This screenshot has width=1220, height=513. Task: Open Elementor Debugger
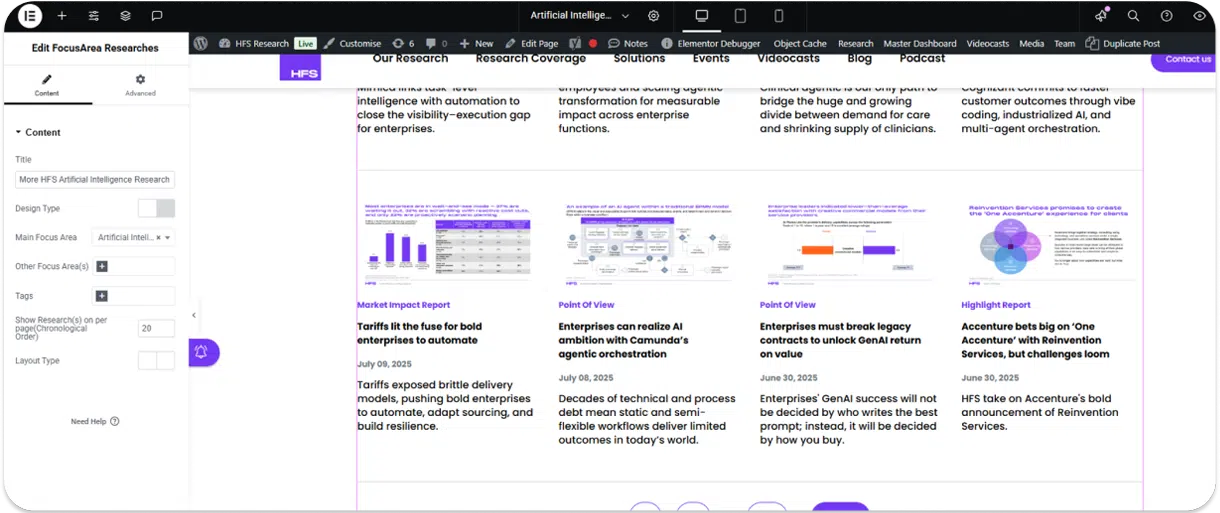click(x=711, y=43)
